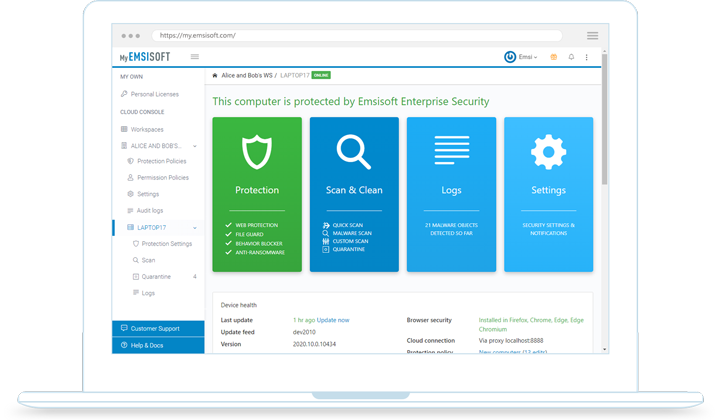Open the Scan & Clean magnifier tile icon
The height and width of the screenshot is (420, 718).
tap(354, 152)
